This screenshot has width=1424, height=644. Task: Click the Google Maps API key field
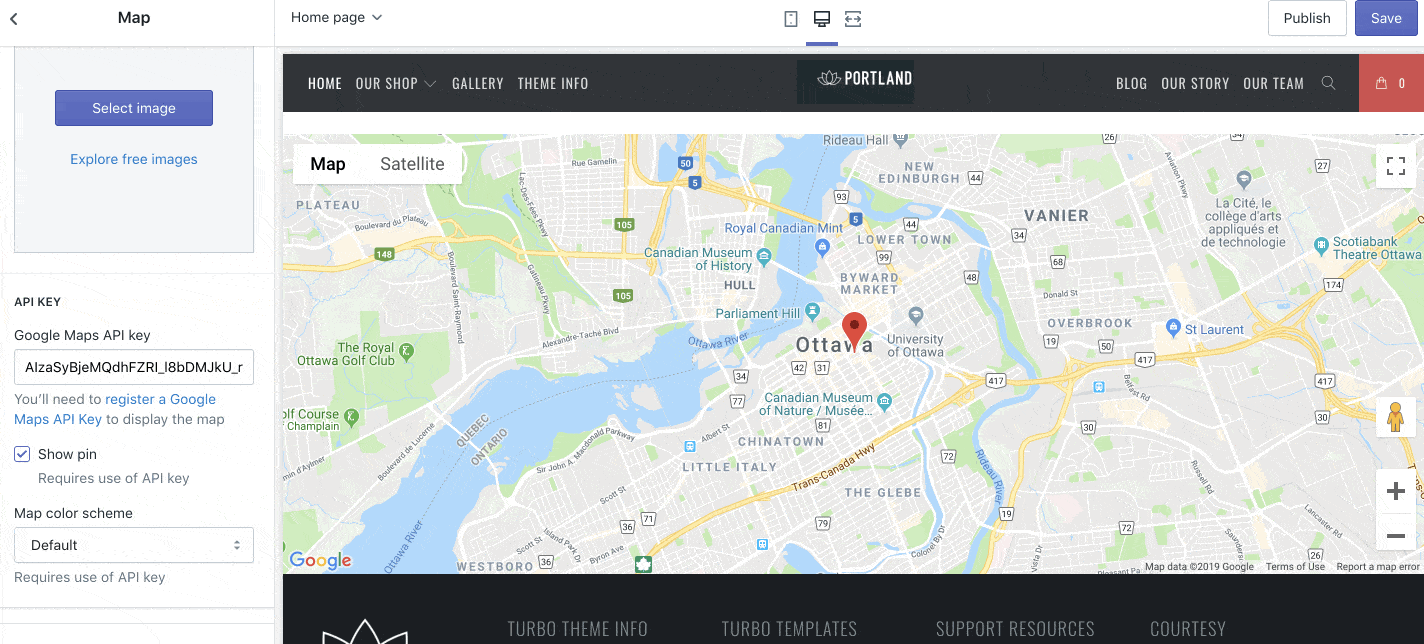click(134, 367)
